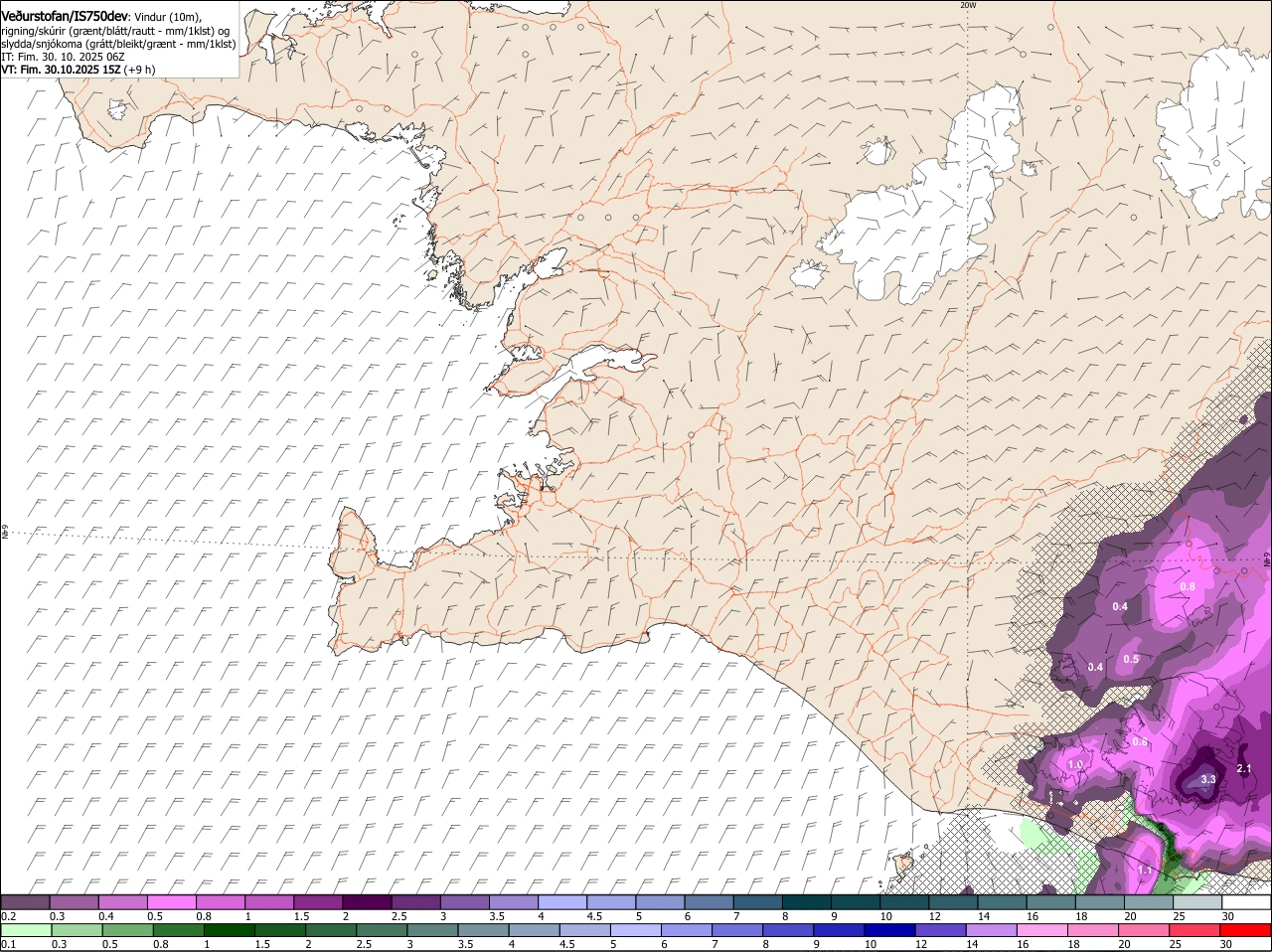Click the upper legend swatch starting at 7

tap(757, 902)
